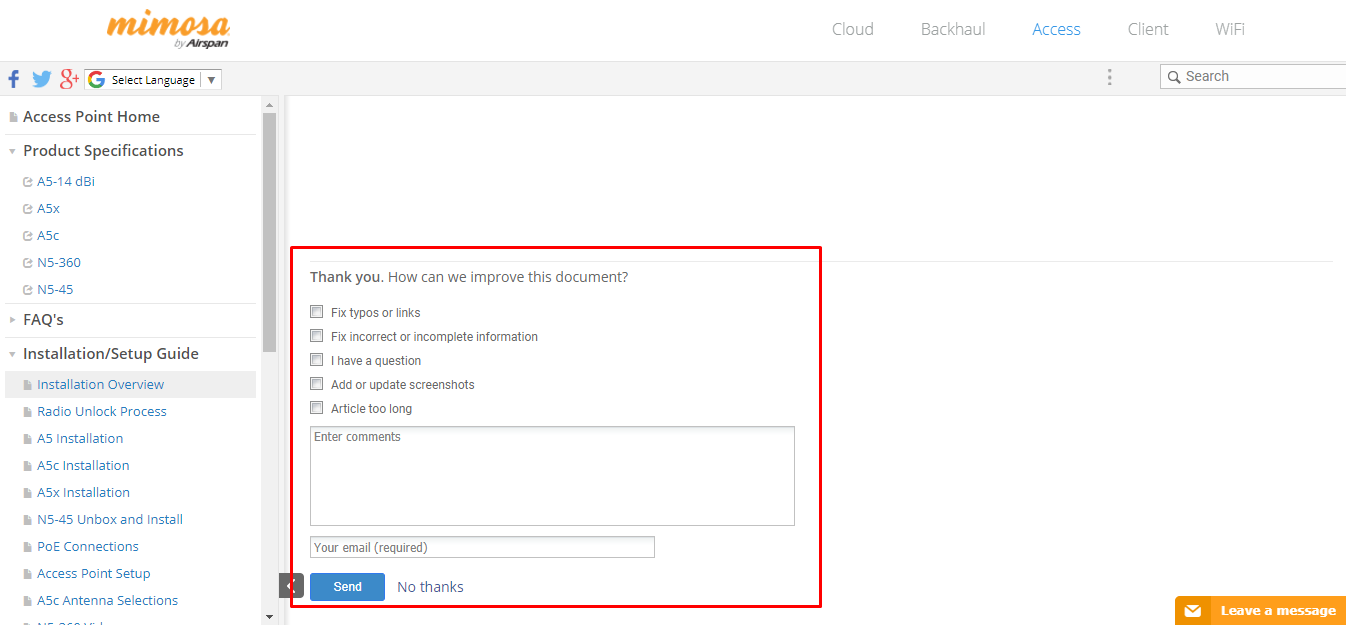Viewport: 1346px width, 625px height.
Task: Switch to the Backhaul tab
Action: pos(952,29)
